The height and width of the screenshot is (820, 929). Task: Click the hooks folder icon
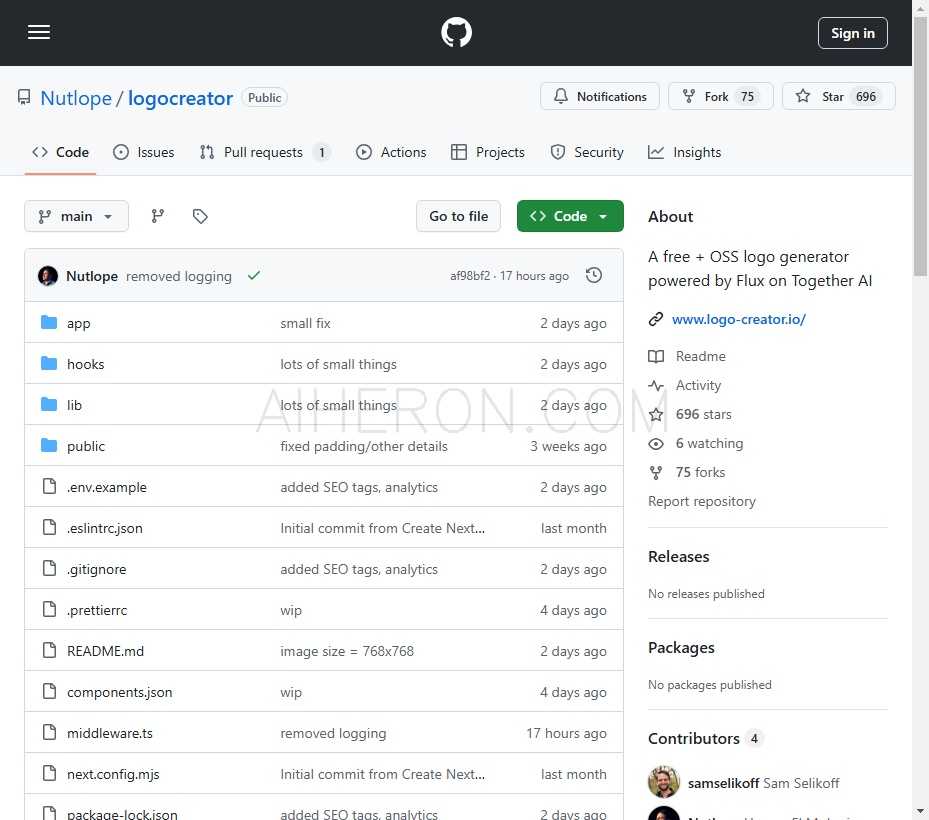pos(49,363)
